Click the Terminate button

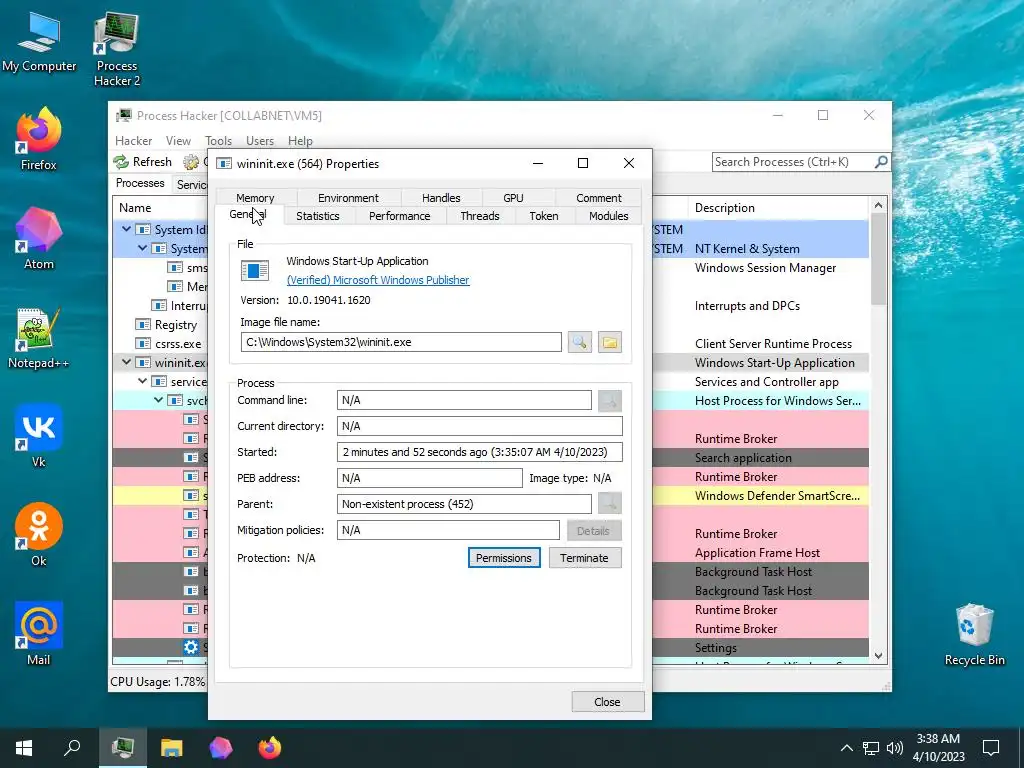pos(584,558)
